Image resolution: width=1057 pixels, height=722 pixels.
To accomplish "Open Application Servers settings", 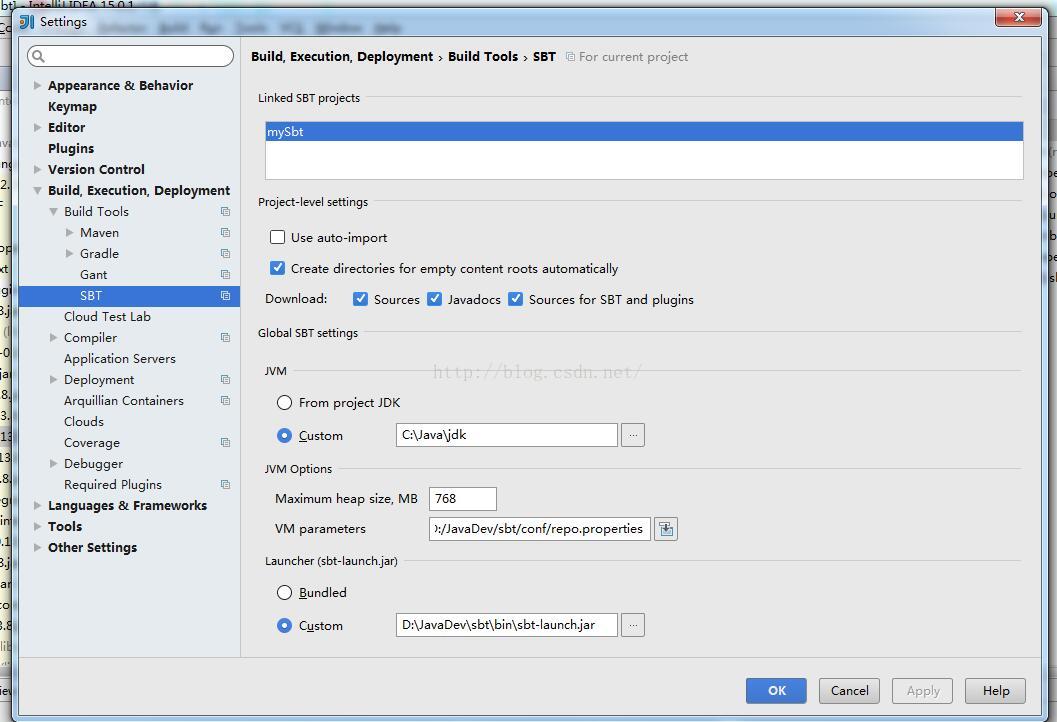I will point(119,359).
